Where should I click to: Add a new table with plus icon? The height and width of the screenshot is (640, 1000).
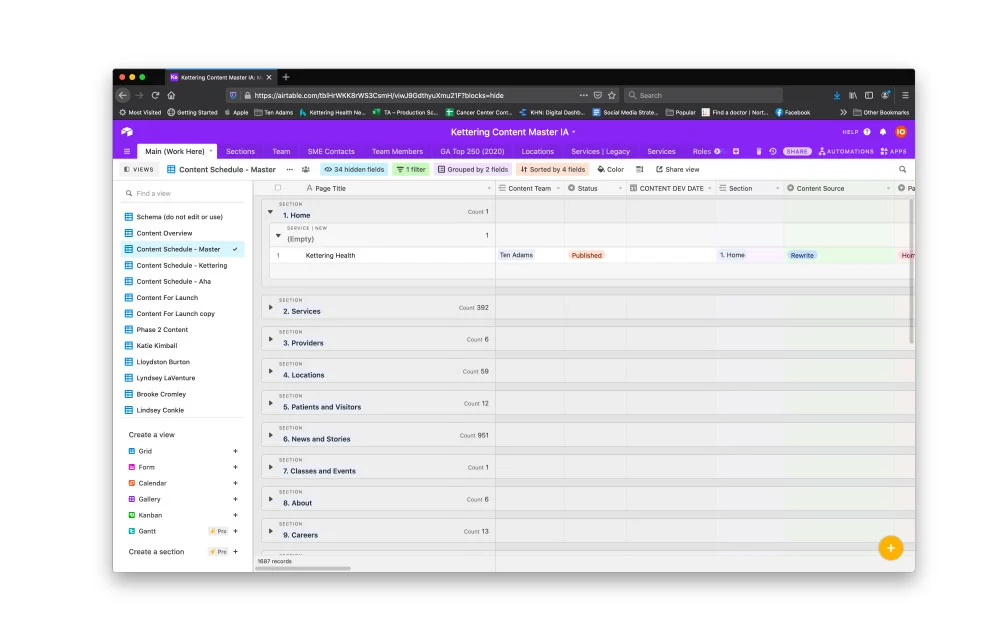736,152
